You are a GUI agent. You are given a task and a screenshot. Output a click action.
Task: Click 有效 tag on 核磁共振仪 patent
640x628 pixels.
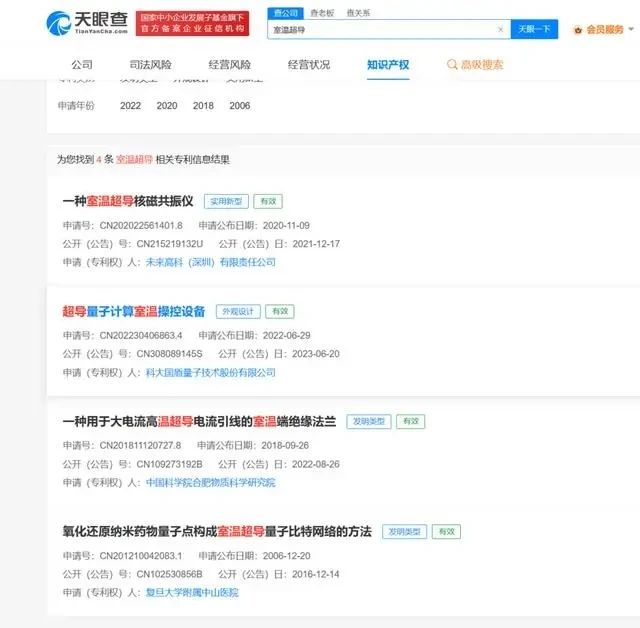[268, 201]
